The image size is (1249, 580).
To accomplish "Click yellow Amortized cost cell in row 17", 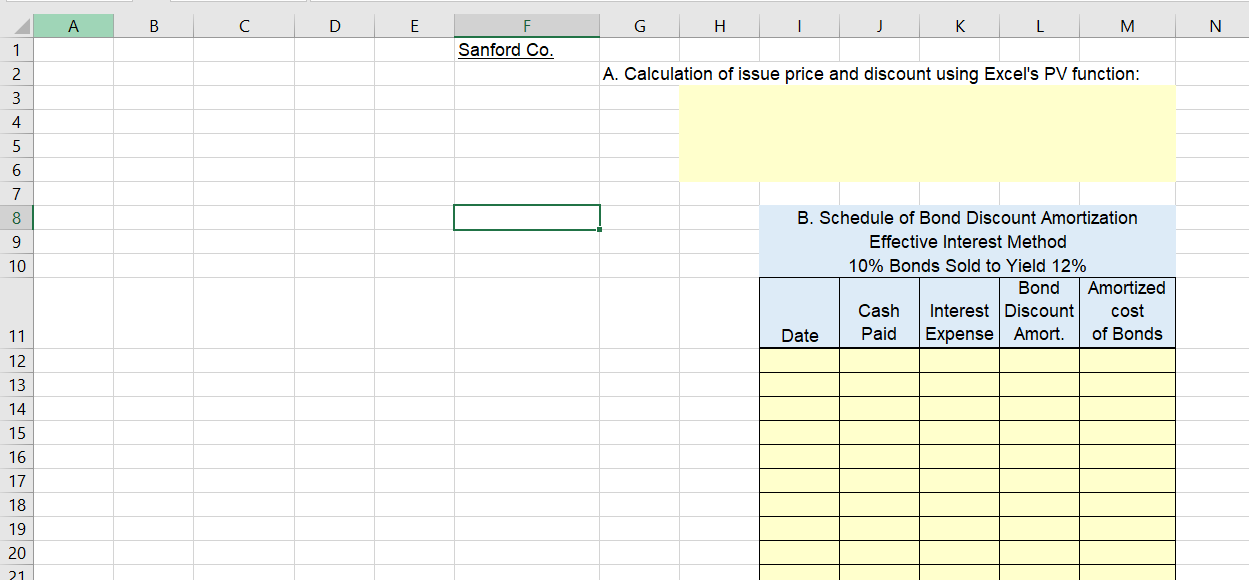I will click(1127, 481).
